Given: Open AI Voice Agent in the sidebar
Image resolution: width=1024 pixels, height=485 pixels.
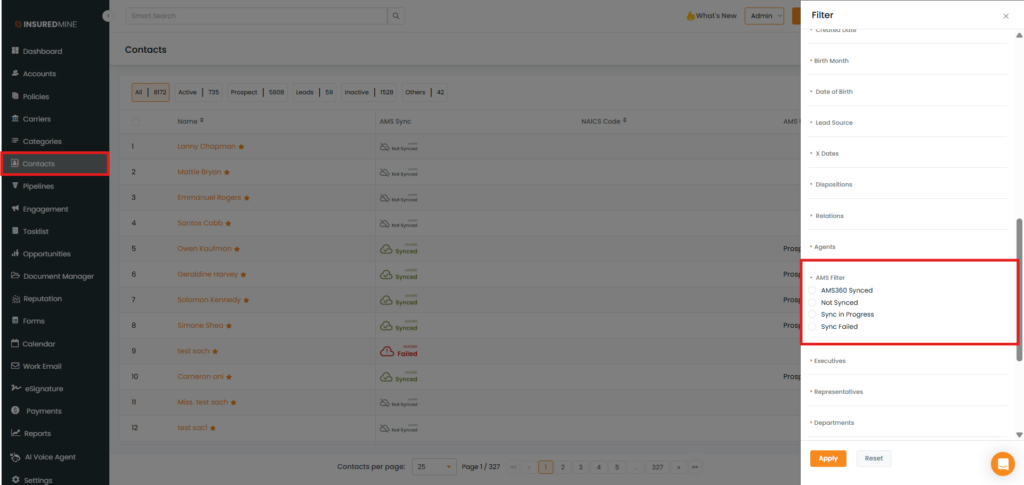Looking at the screenshot, I should [x=48, y=457].
